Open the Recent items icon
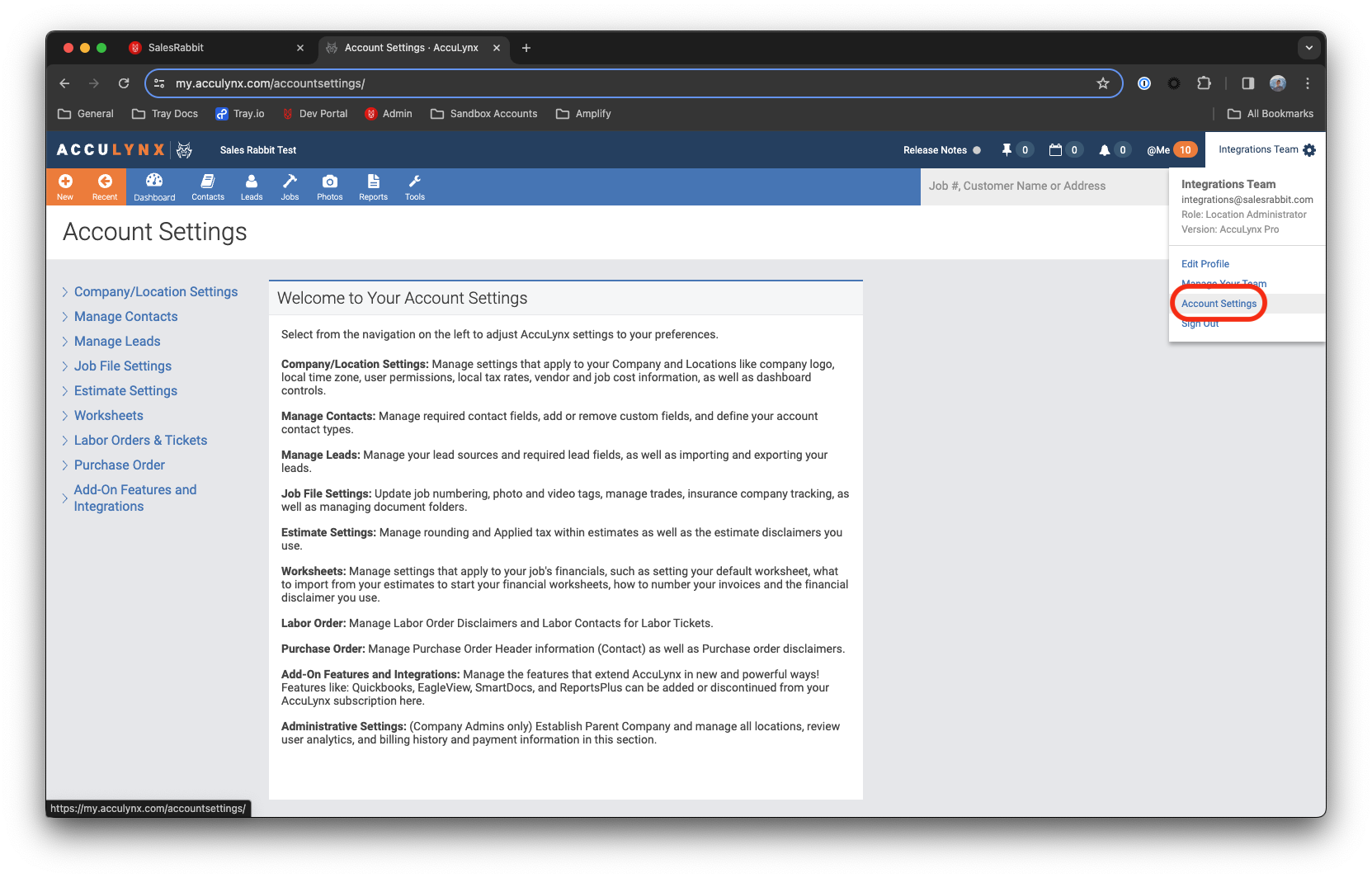The image size is (1372, 878). click(105, 186)
